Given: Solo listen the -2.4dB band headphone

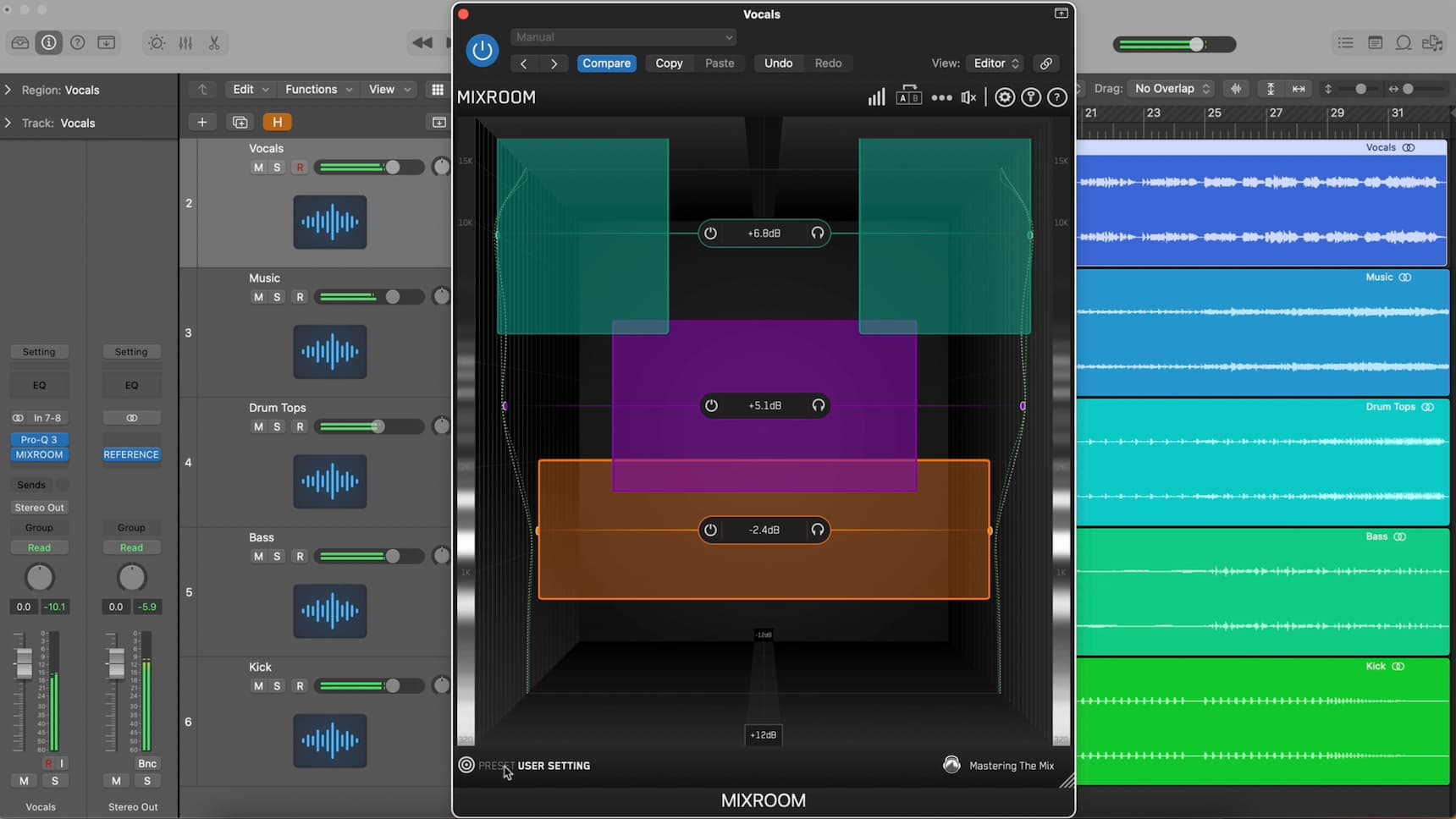Looking at the screenshot, I should coord(818,530).
